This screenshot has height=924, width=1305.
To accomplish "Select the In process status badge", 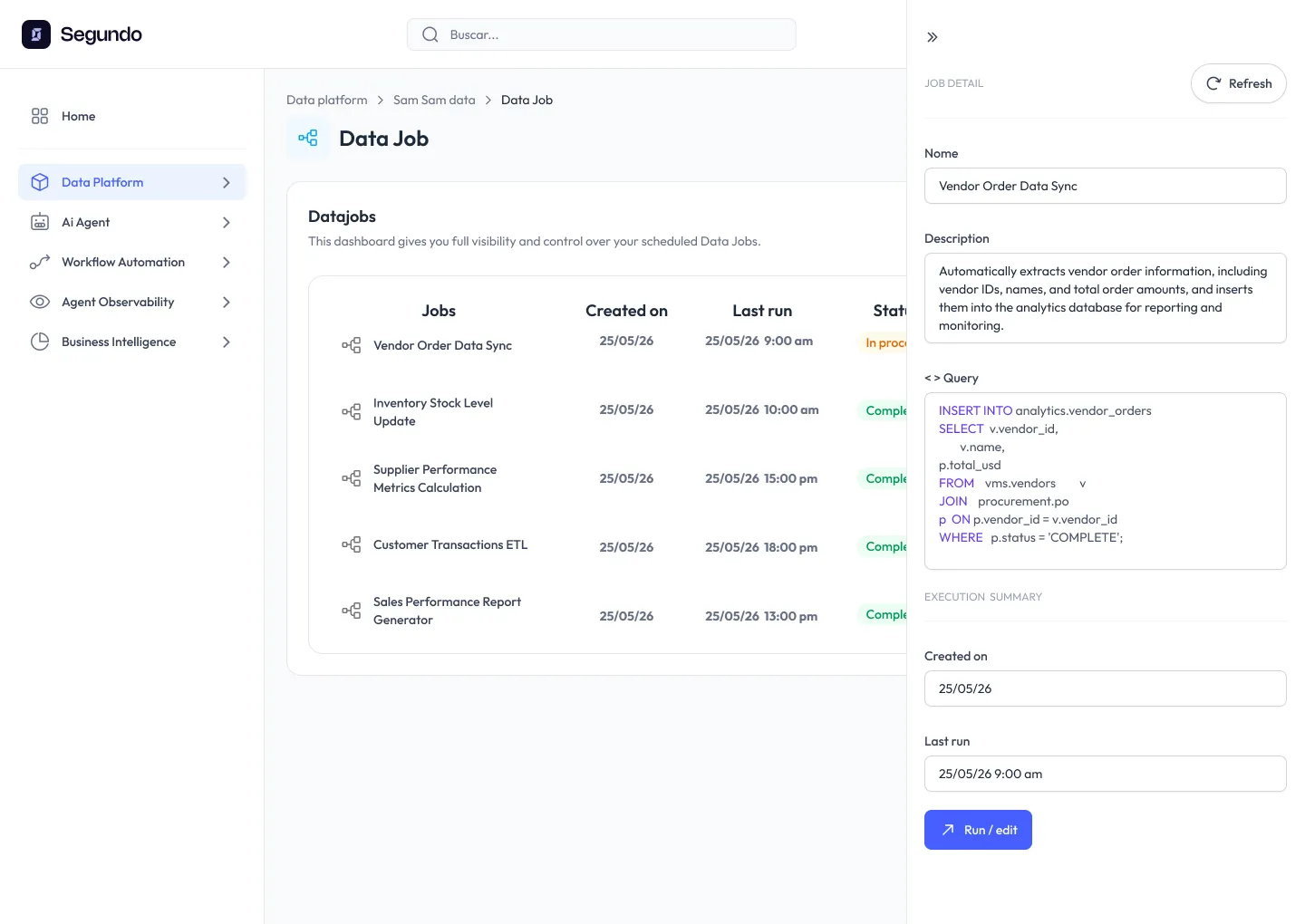I will pos(889,342).
